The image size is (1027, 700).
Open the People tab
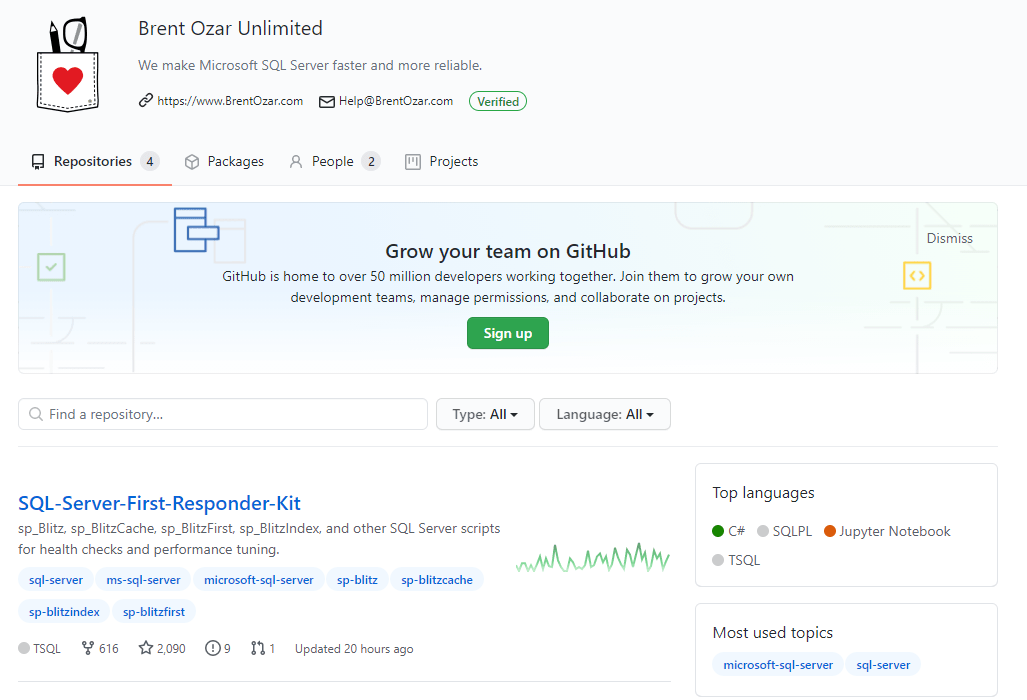pos(335,162)
